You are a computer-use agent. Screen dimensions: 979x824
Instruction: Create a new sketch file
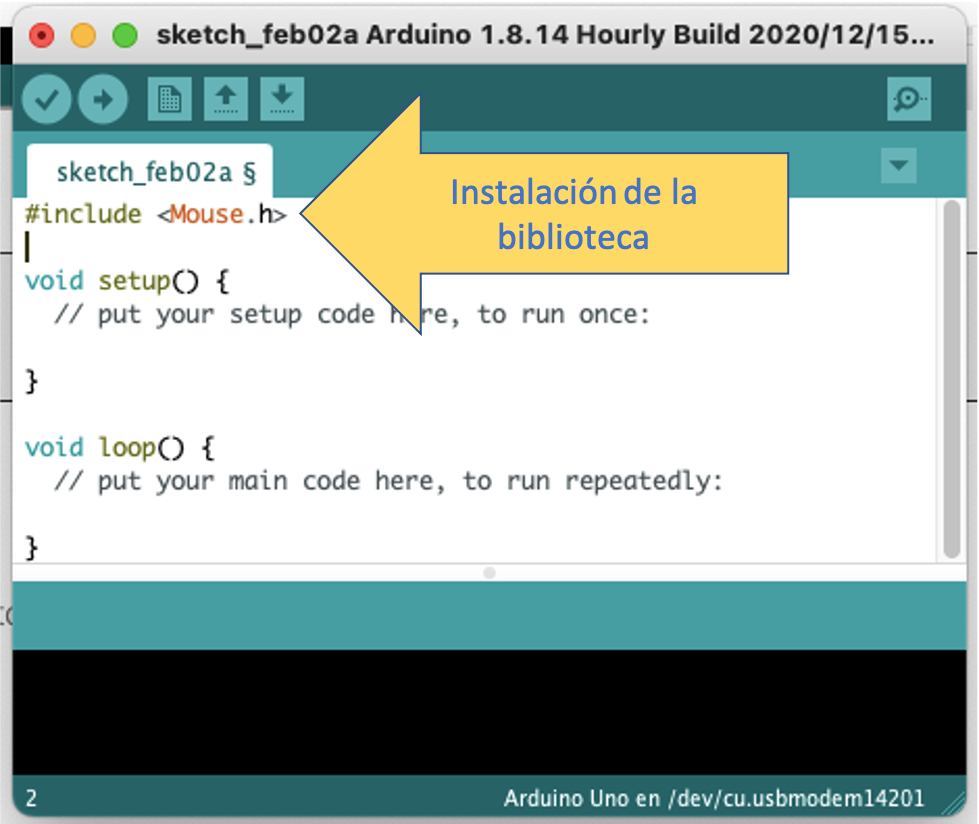169,99
